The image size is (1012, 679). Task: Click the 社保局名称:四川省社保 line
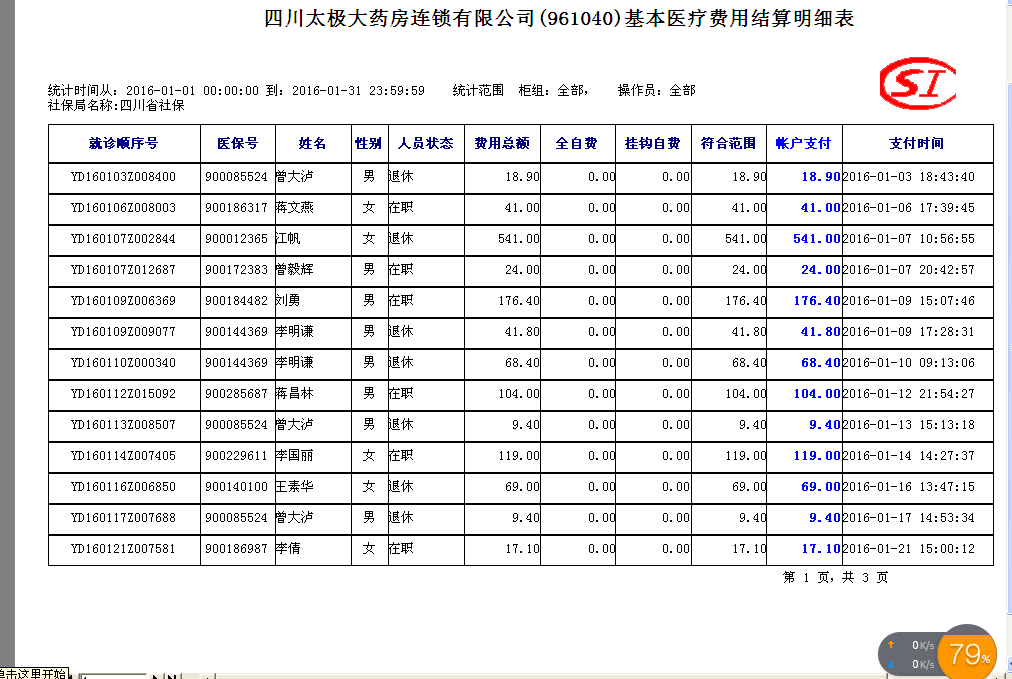pos(116,105)
